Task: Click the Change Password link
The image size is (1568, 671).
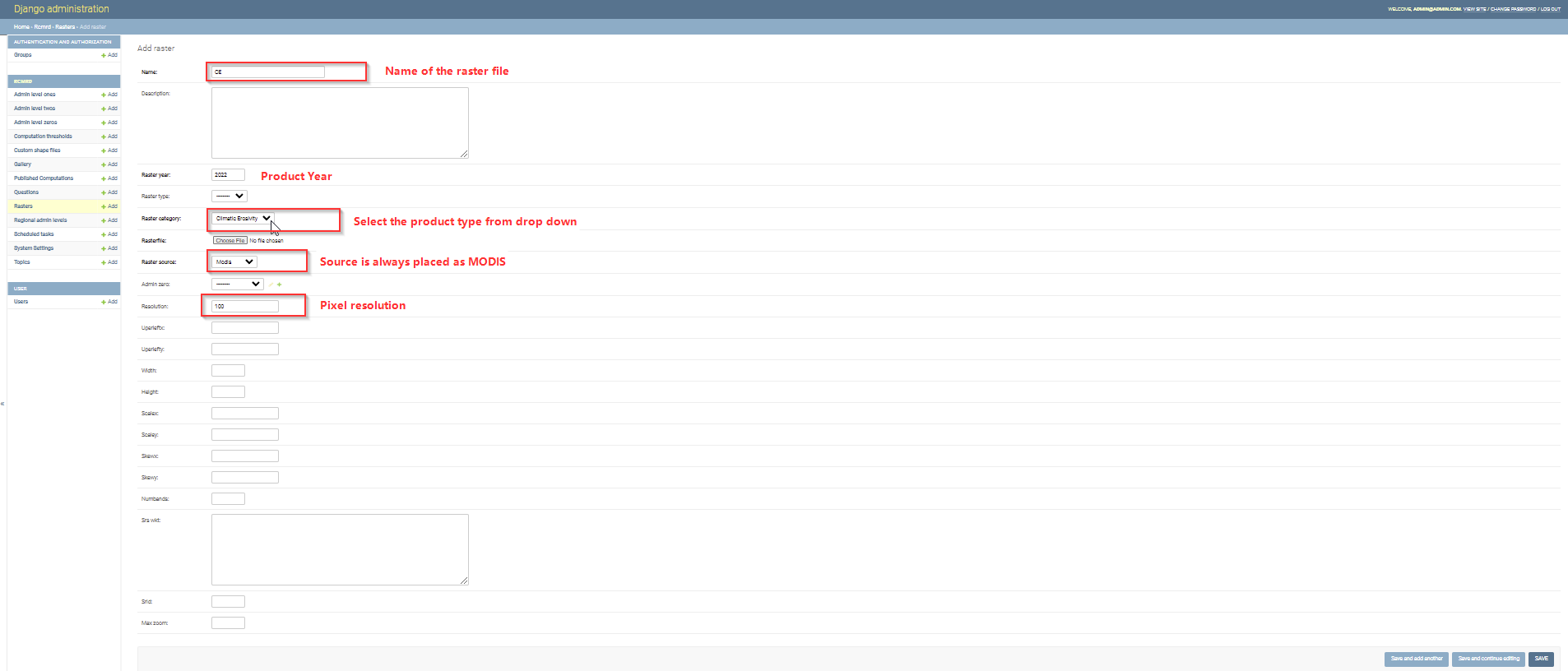Action: point(1513,9)
